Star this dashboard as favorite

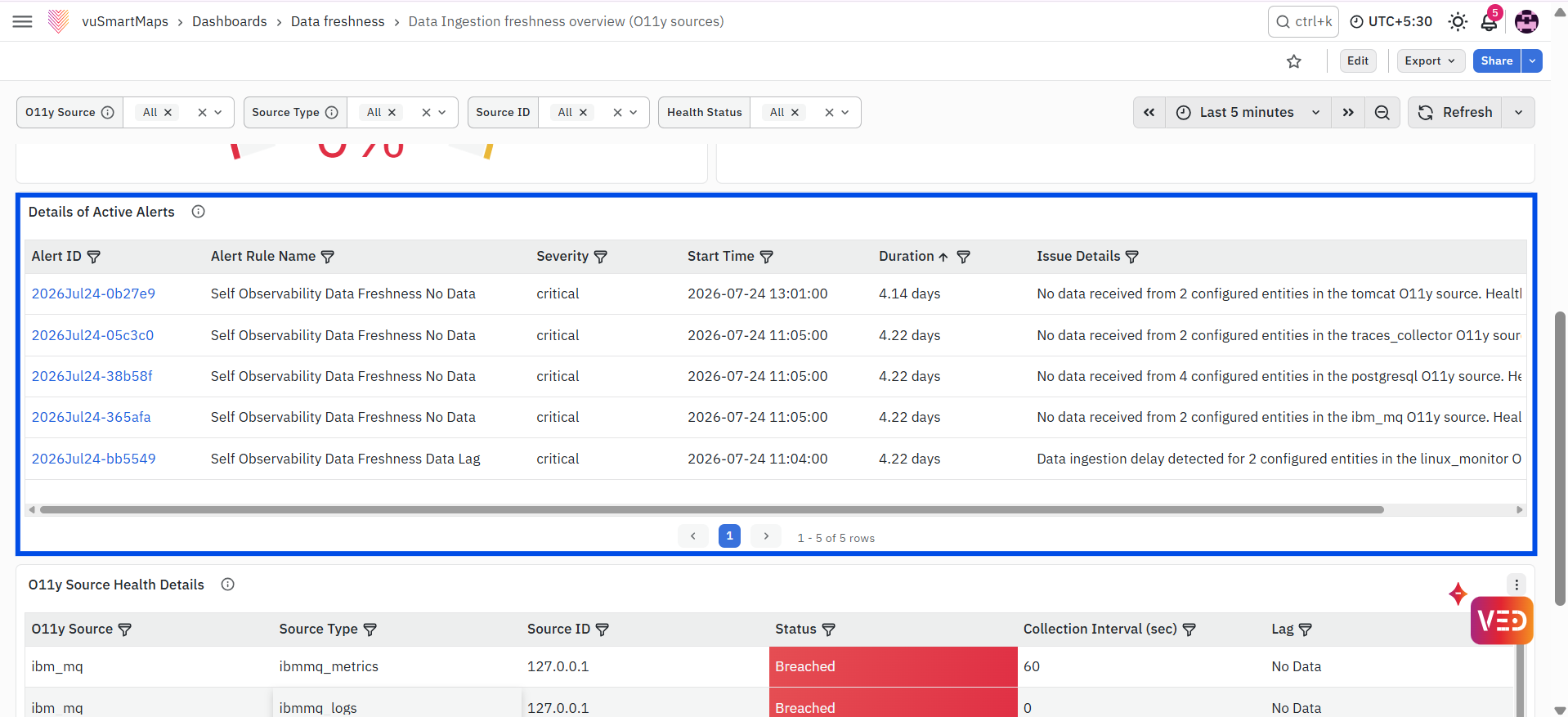point(1293,61)
